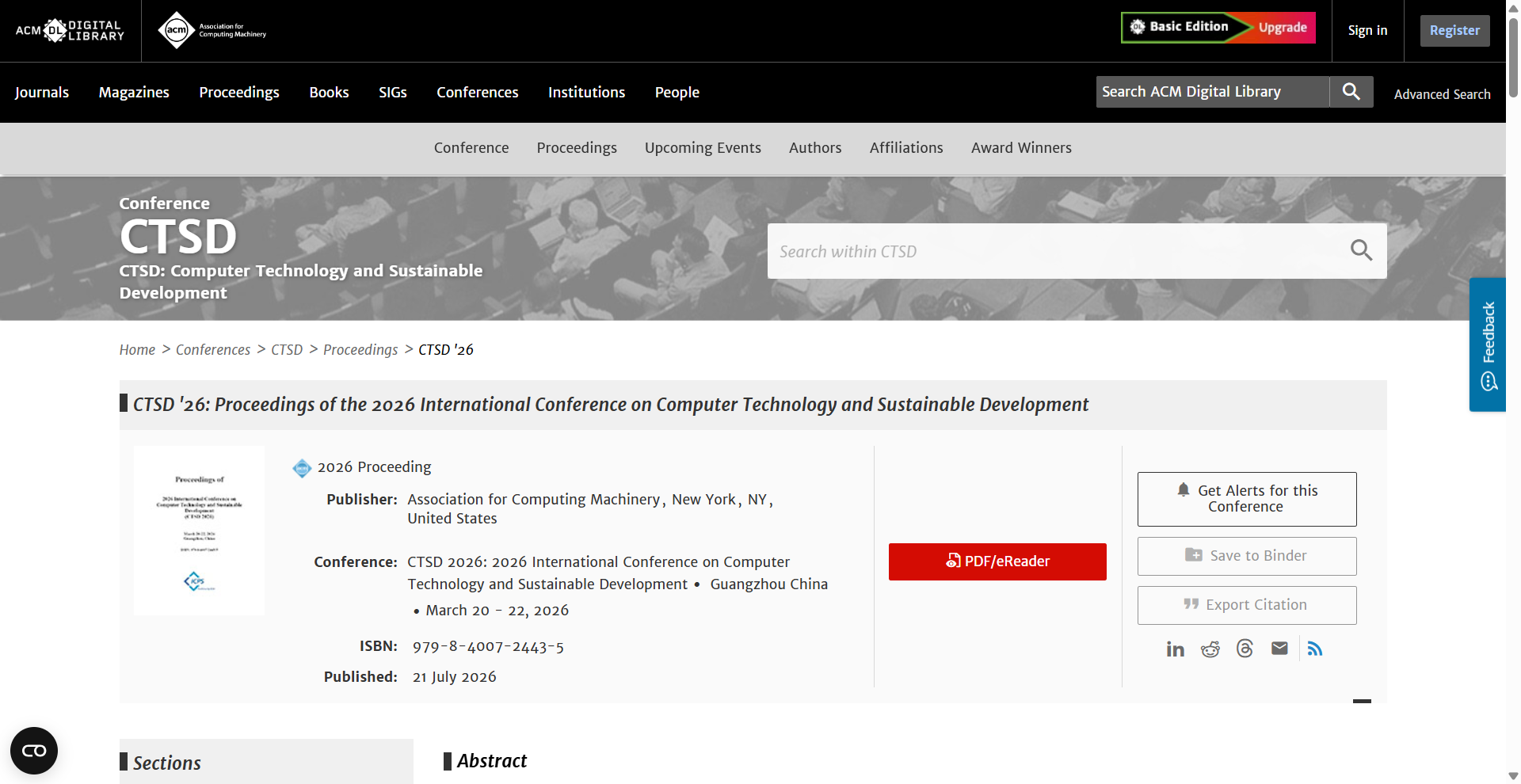Go to Proceedings in the top navigation
Screen dimensions: 1521x784
coord(239,93)
